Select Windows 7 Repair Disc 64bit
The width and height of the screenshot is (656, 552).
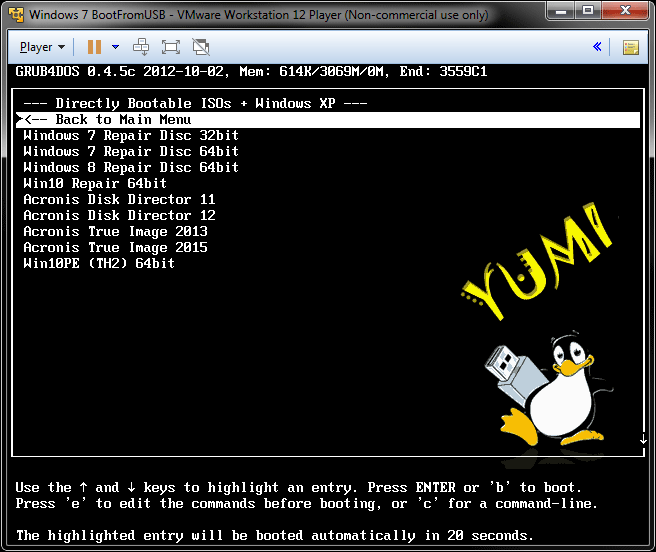click(x=131, y=151)
